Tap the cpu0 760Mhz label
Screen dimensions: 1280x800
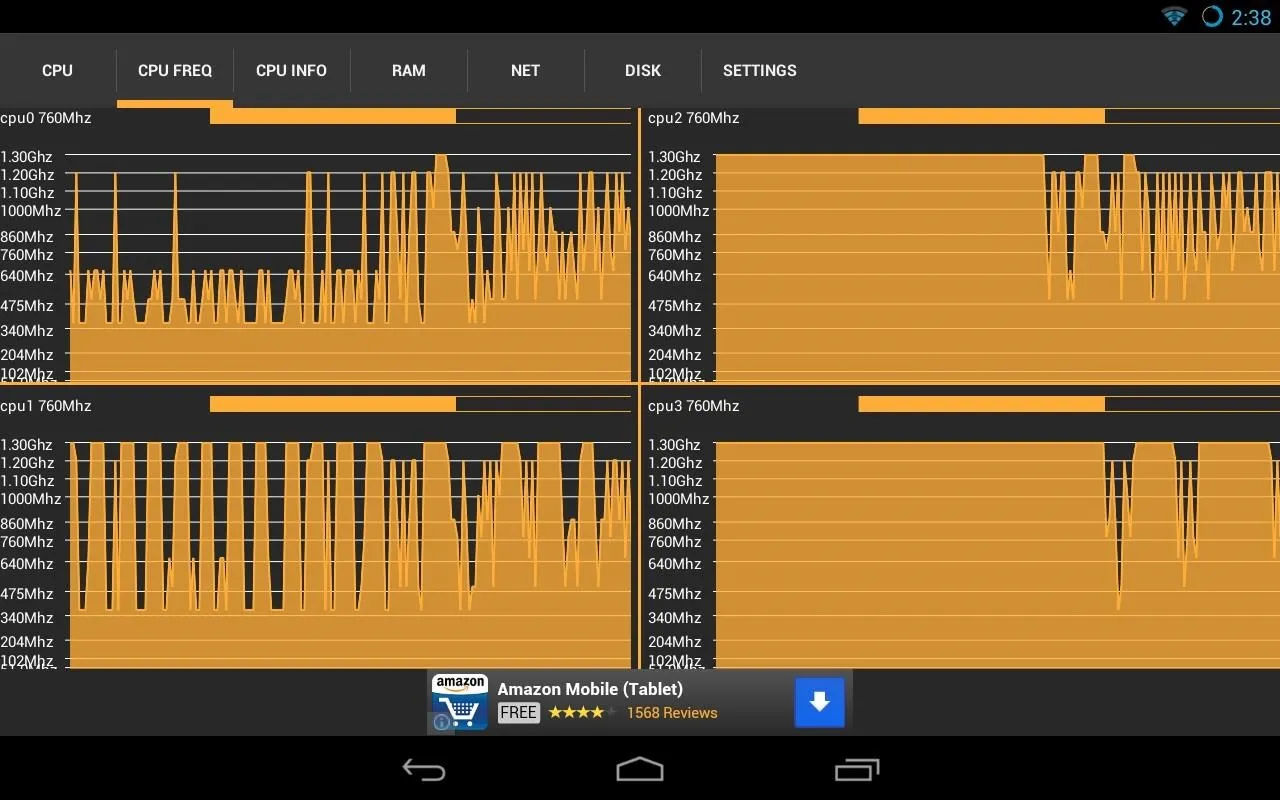(46, 118)
